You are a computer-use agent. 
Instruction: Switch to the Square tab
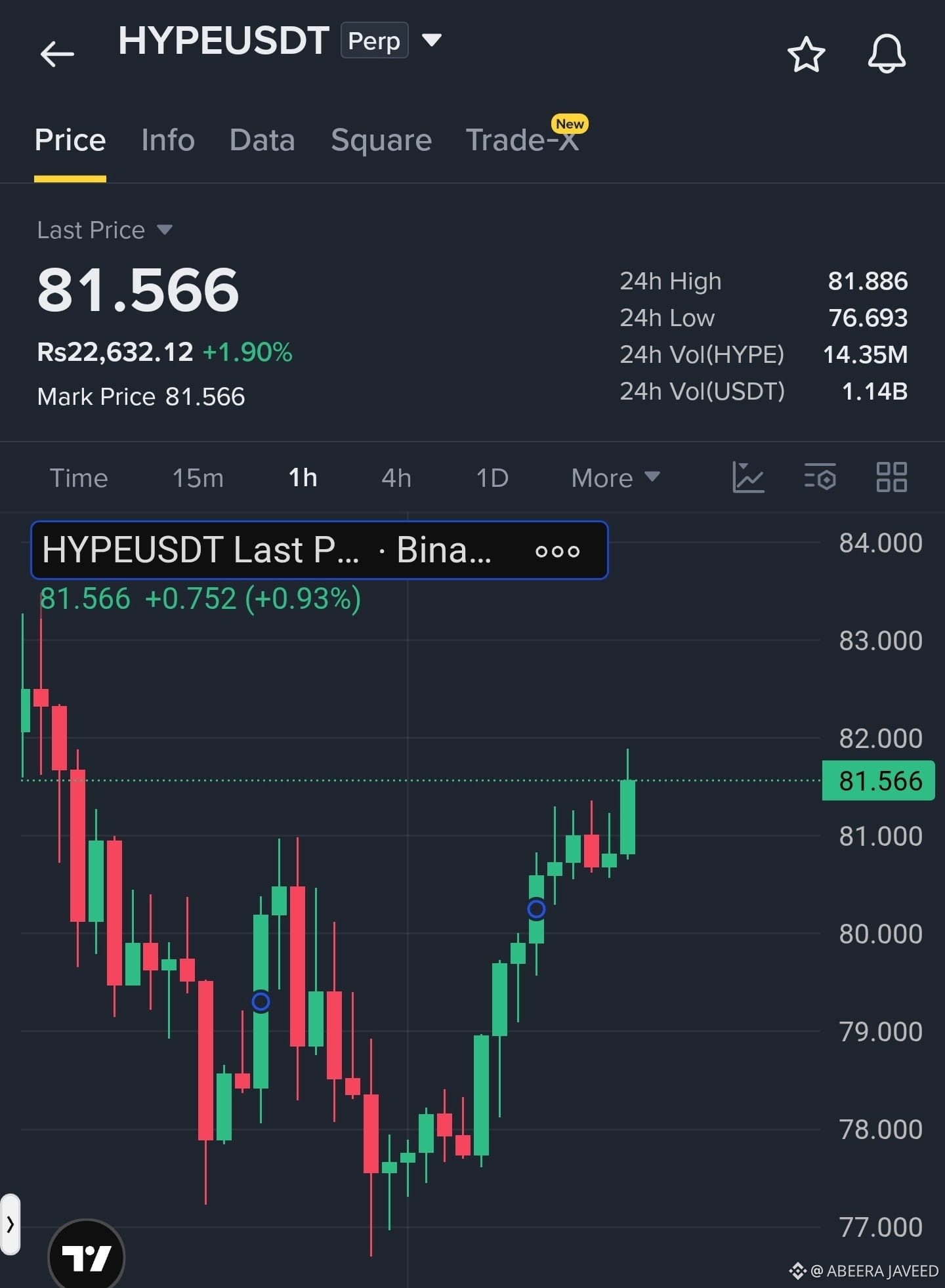[x=381, y=140]
